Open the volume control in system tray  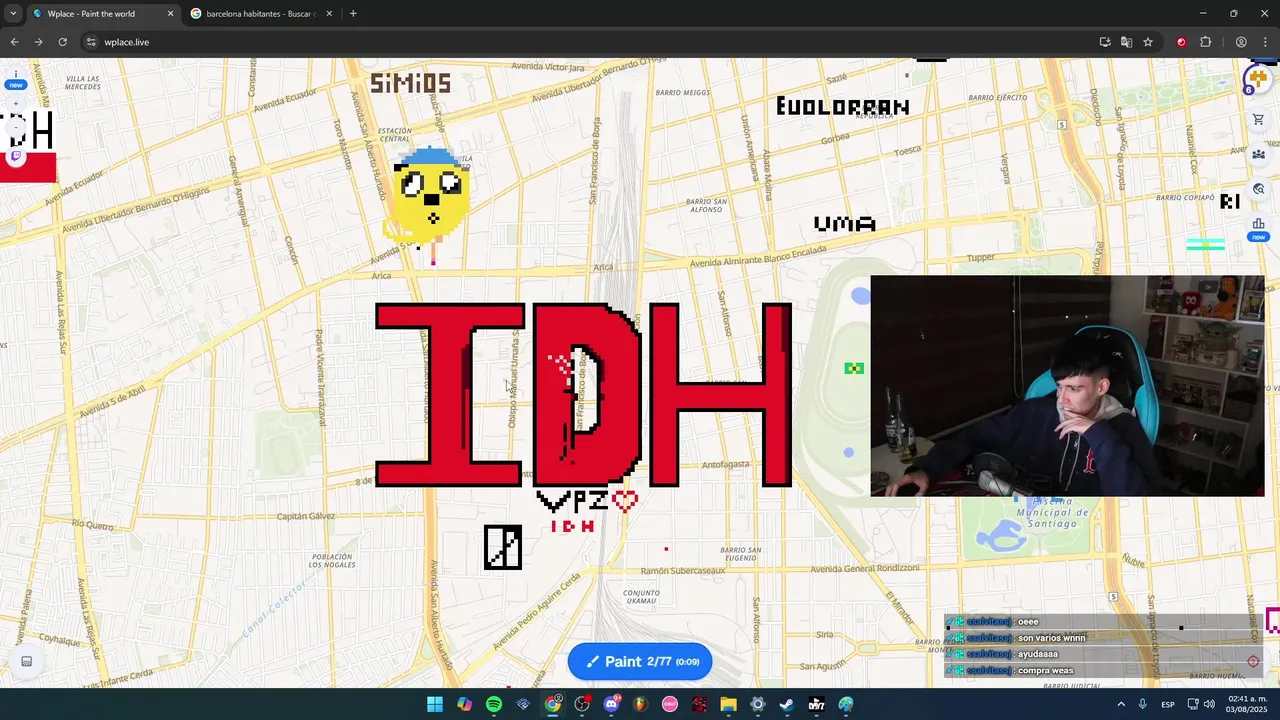pyautogui.click(x=1209, y=704)
